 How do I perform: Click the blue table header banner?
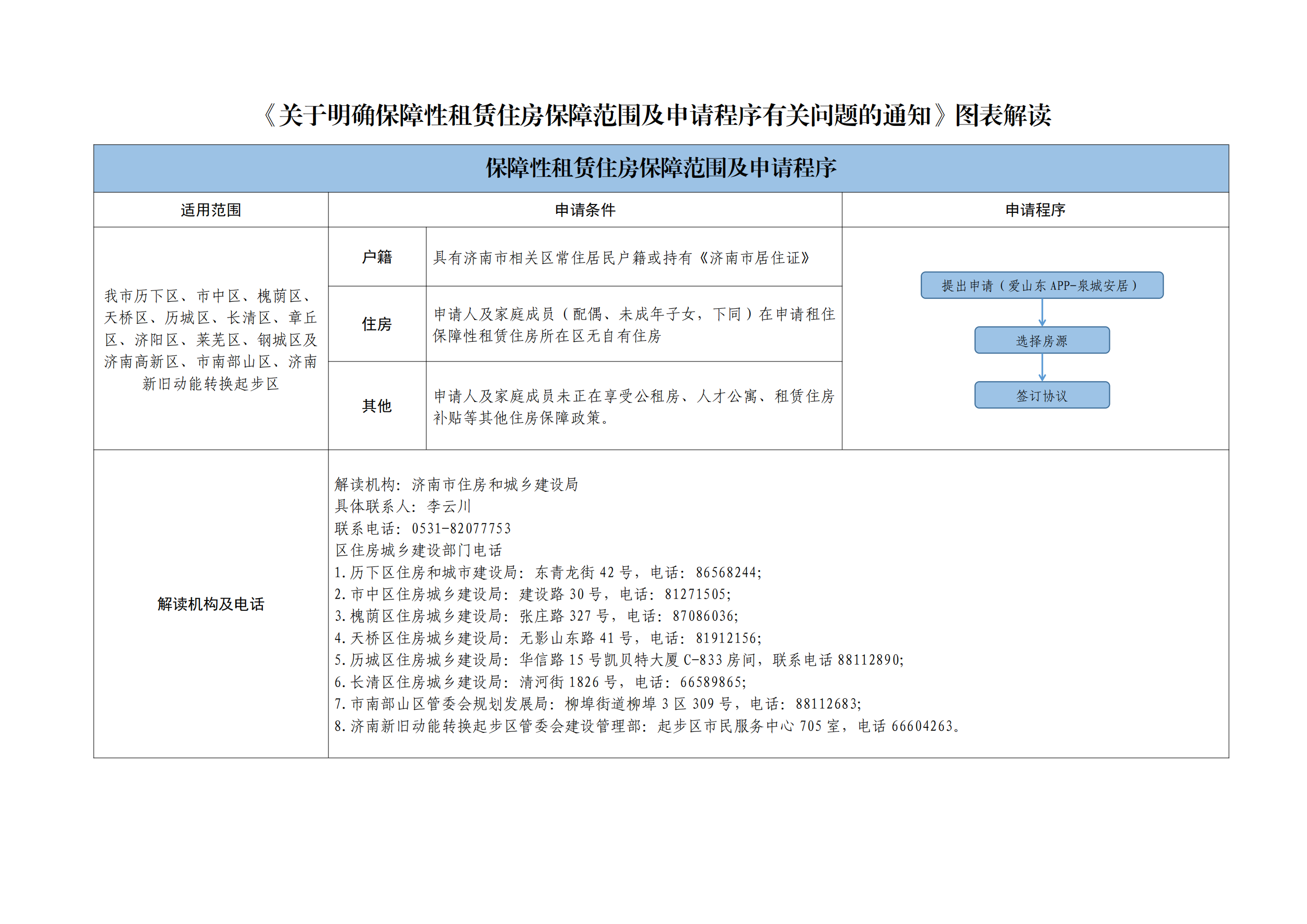tap(661, 168)
